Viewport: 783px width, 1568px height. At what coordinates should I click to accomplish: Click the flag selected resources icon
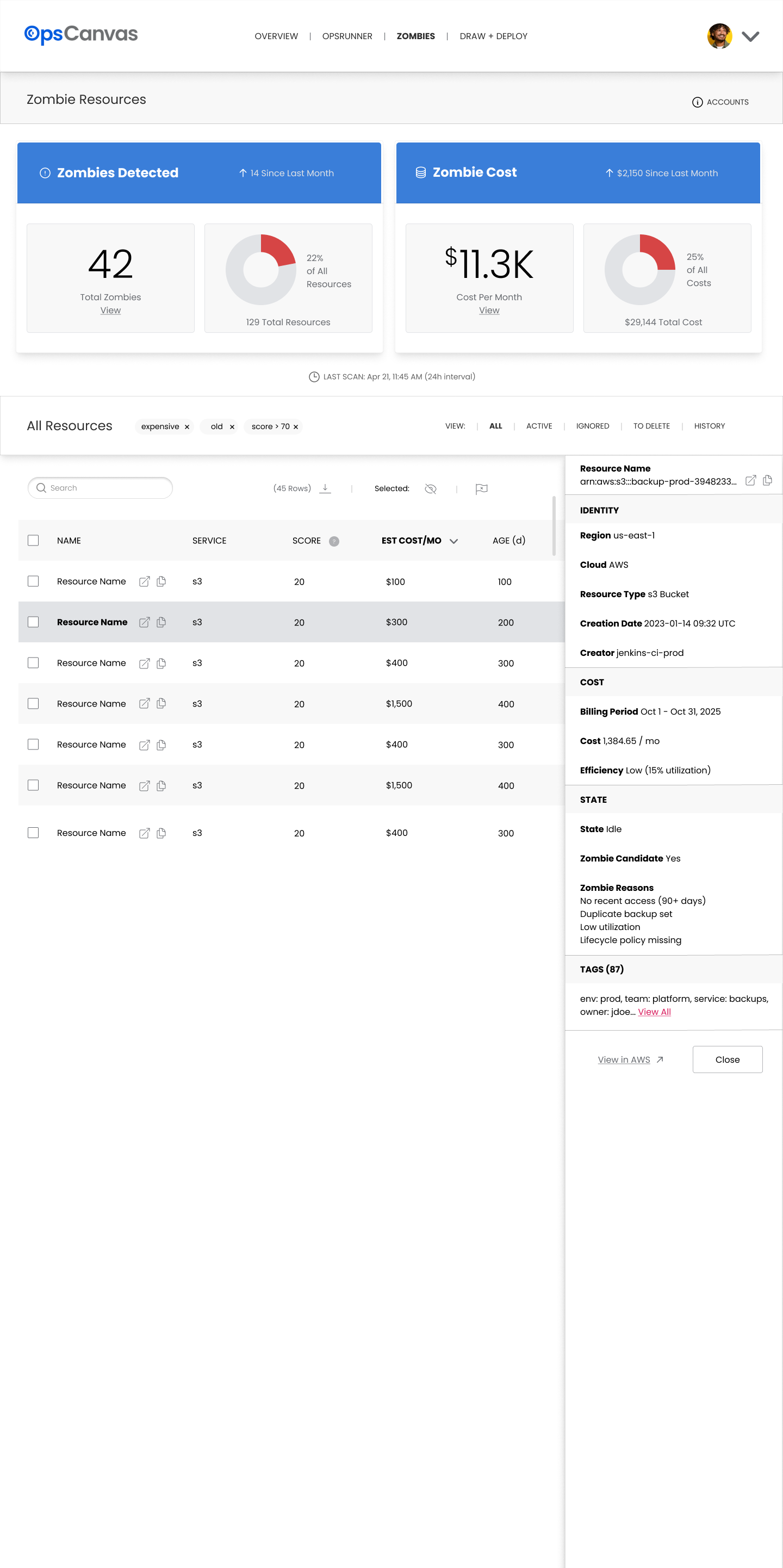[481, 489]
